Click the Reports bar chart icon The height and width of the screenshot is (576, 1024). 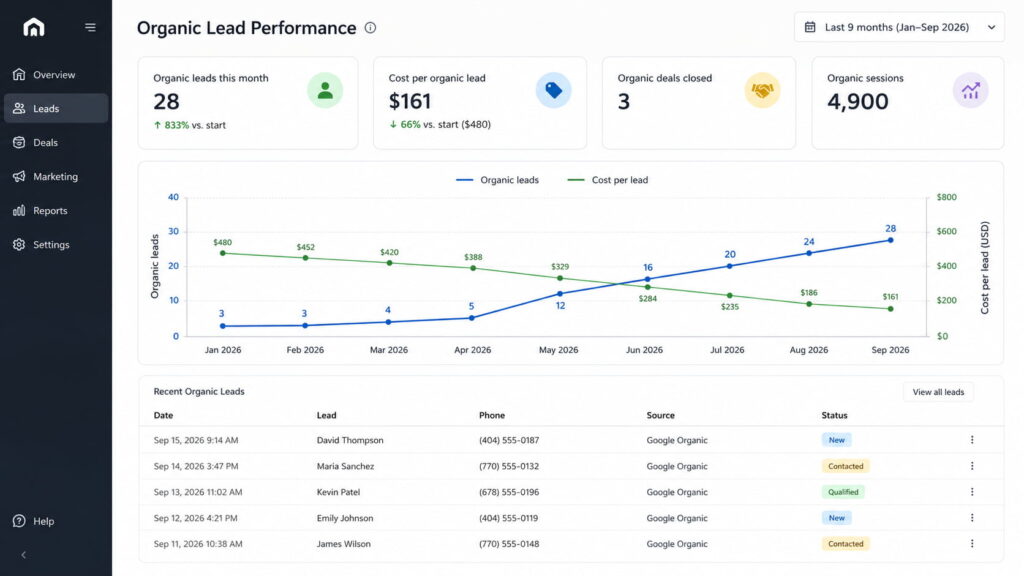tap(19, 210)
